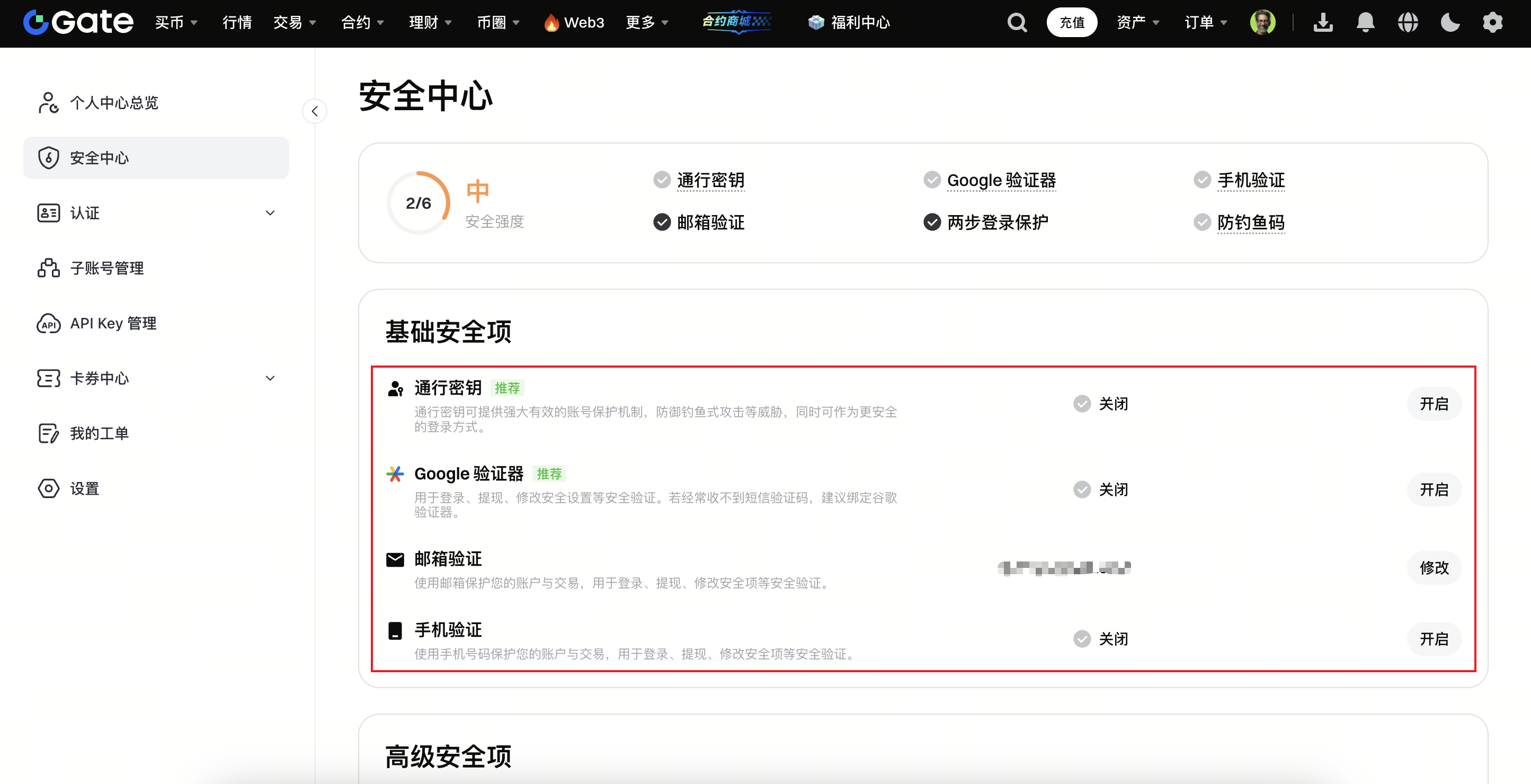The image size is (1531, 784).
Task: Click the user avatar picture
Action: pos(1262,23)
